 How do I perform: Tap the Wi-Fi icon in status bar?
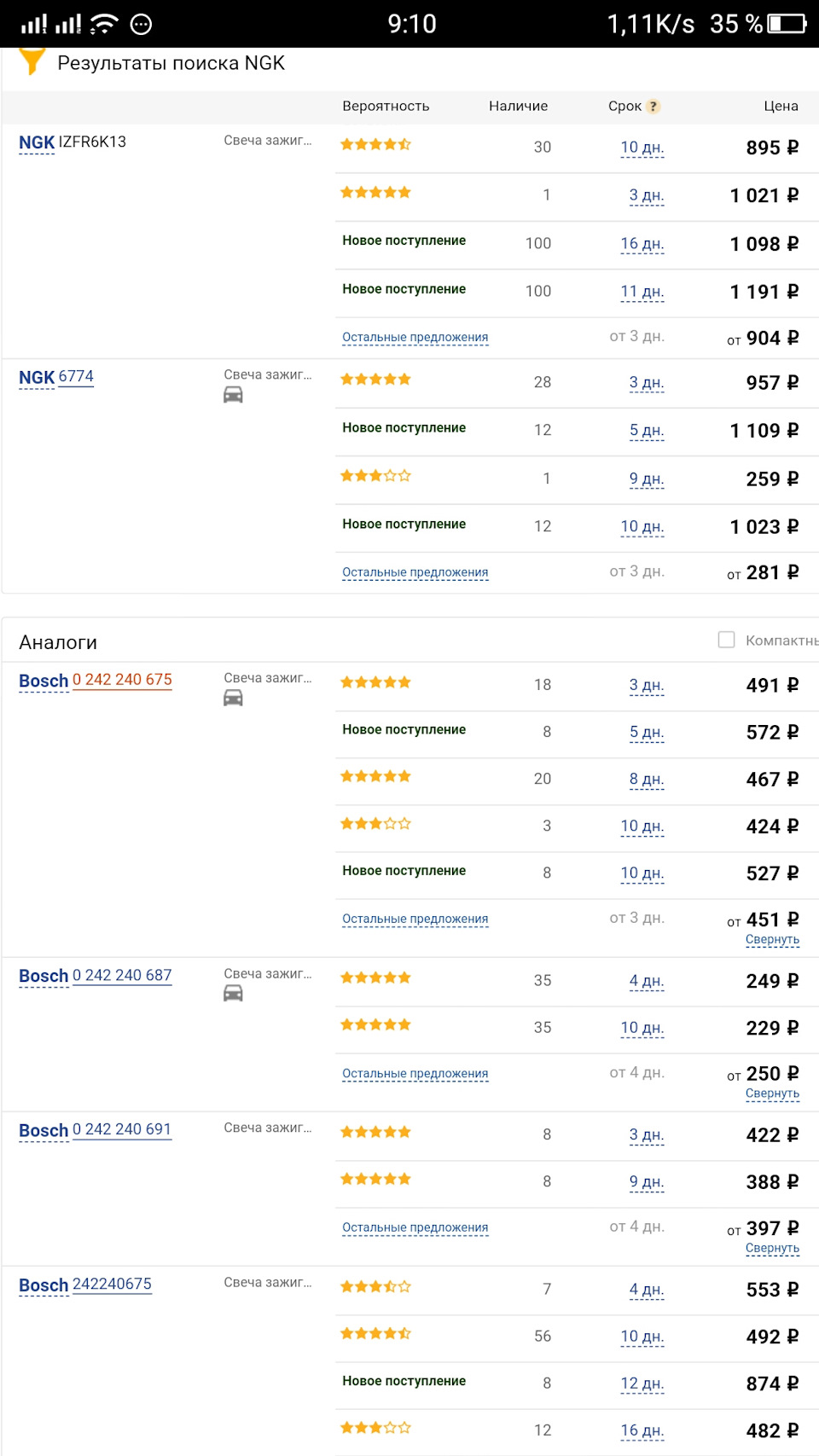pos(103,24)
